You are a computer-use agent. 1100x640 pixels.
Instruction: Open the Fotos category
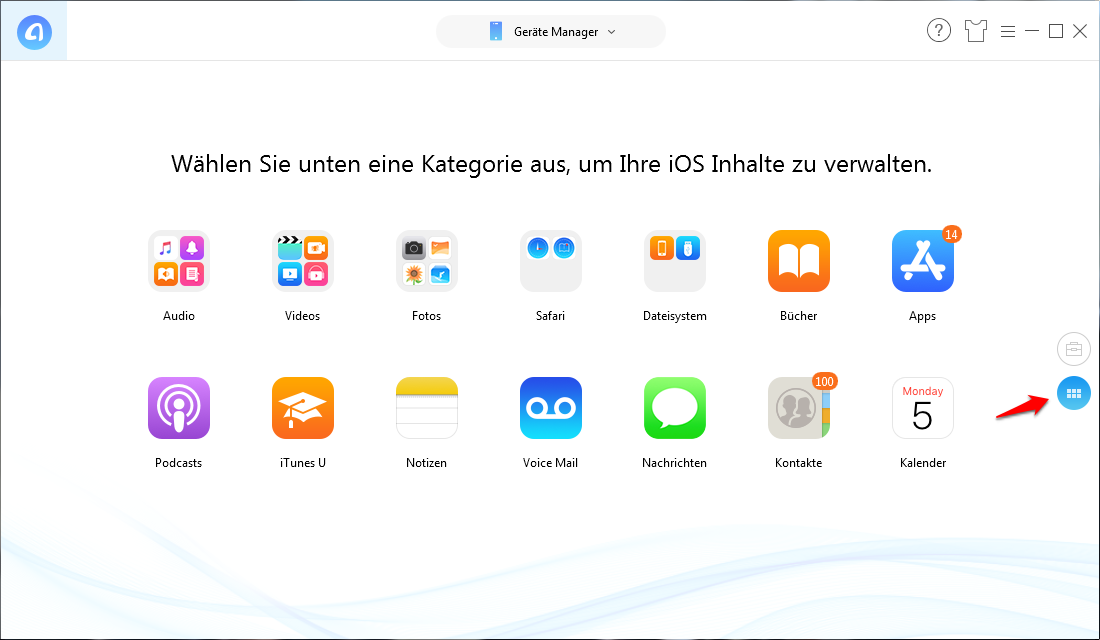pos(427,261)
